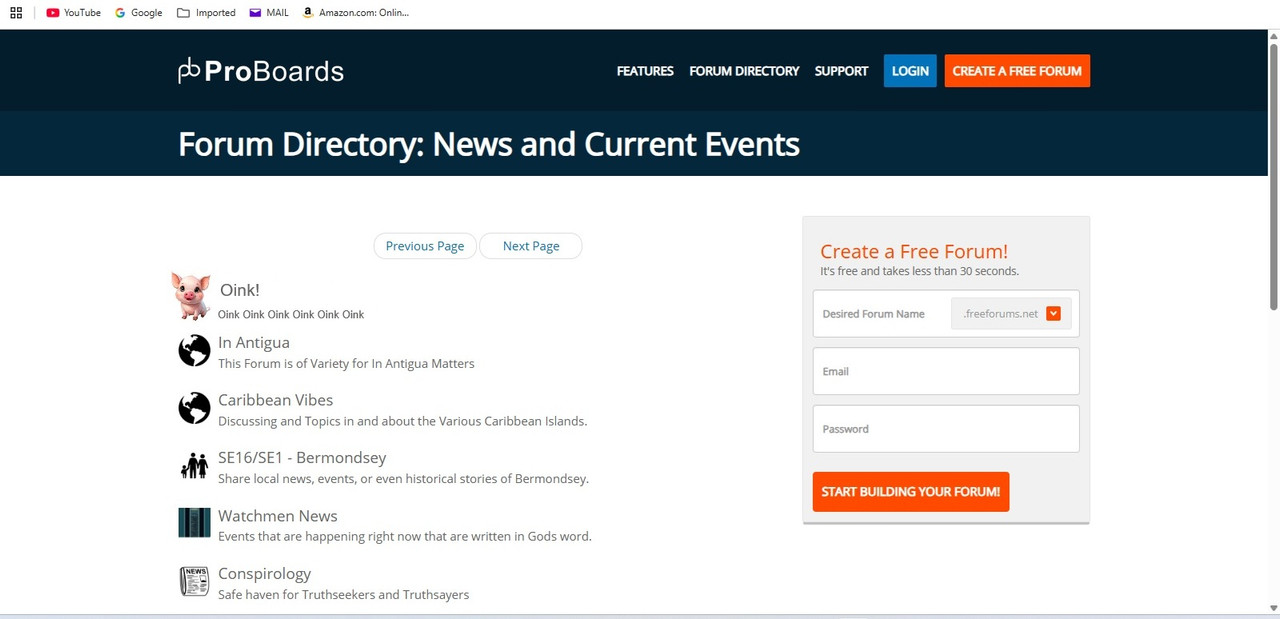
Task: Click START BUILDING YOUR FORUM! button
Action: pyautogui.click(x=911, y=492)
